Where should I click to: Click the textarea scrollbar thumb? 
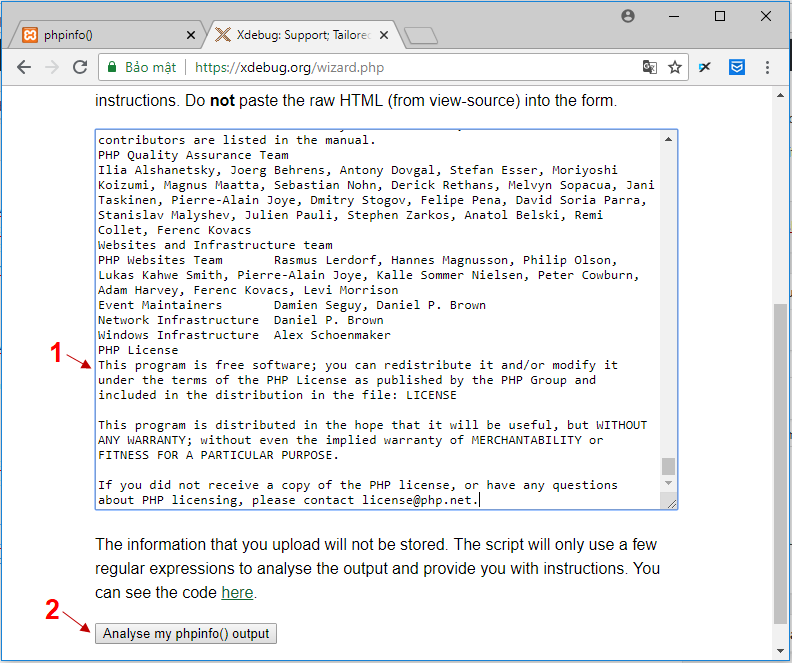pyautogui.click(x=668, y=466)
